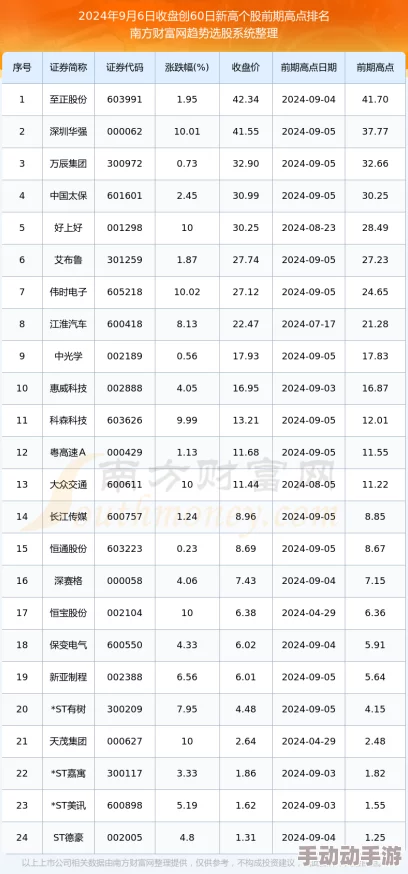The height and width of the screenshot is (874, 408).
Task: Click closing price 41.55
Action: (246, 132)
